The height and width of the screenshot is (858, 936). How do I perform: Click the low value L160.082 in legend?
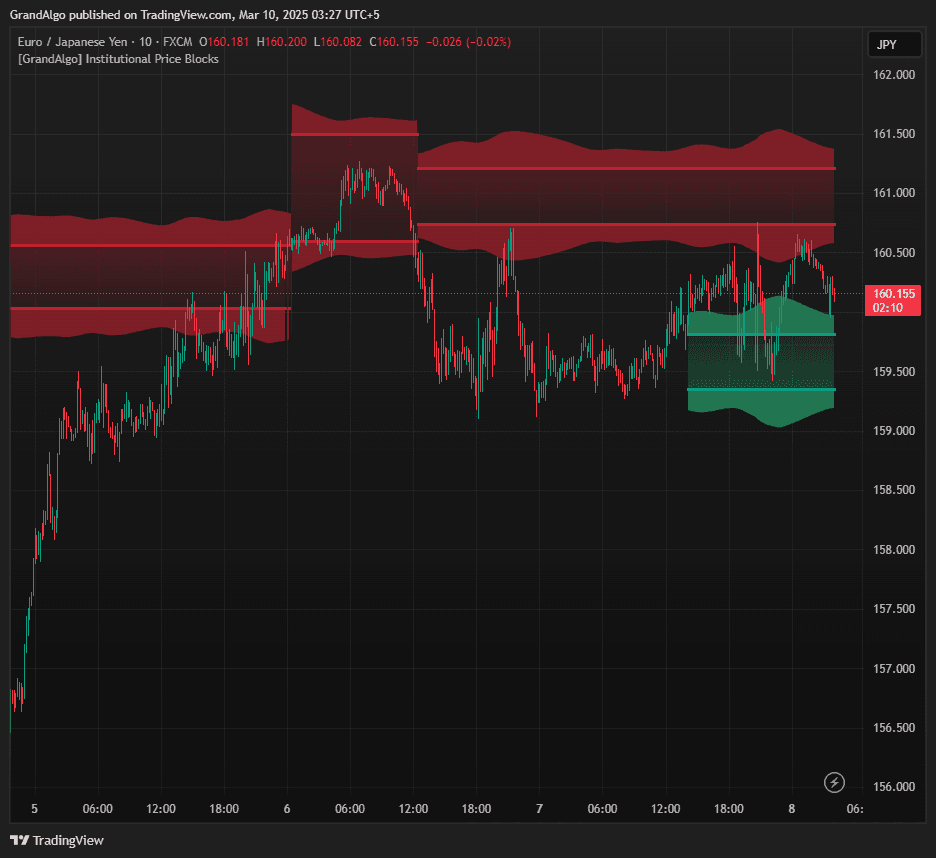(338, 43)
